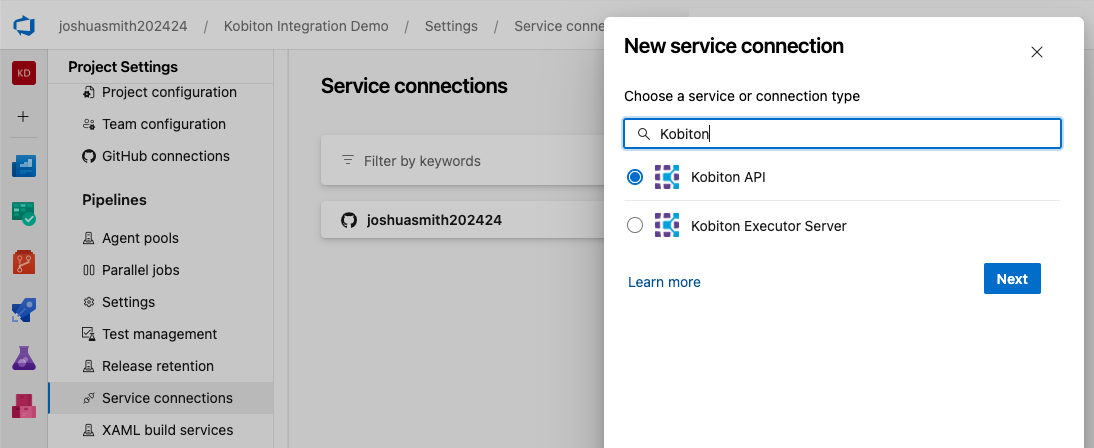
Task: Close the New service connection panel
Action: pyautogui.click(x=1037, y=52)
